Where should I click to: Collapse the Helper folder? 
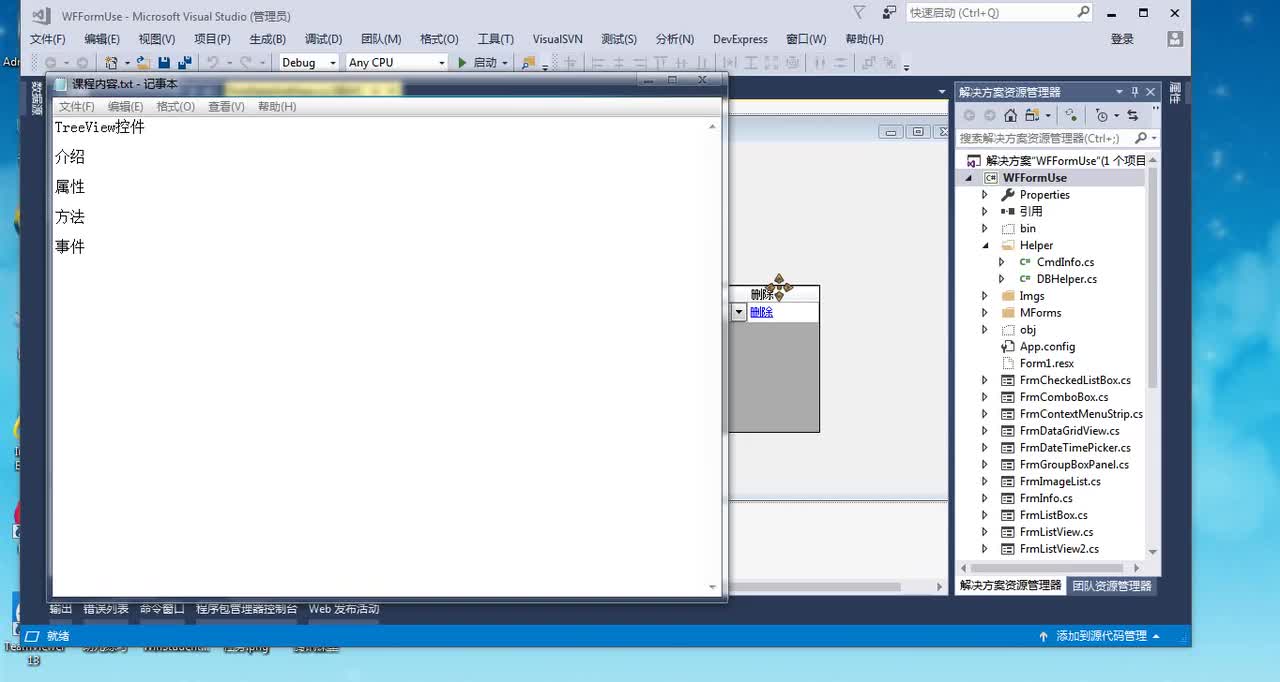pyautogui.click(x=985, y=245)
